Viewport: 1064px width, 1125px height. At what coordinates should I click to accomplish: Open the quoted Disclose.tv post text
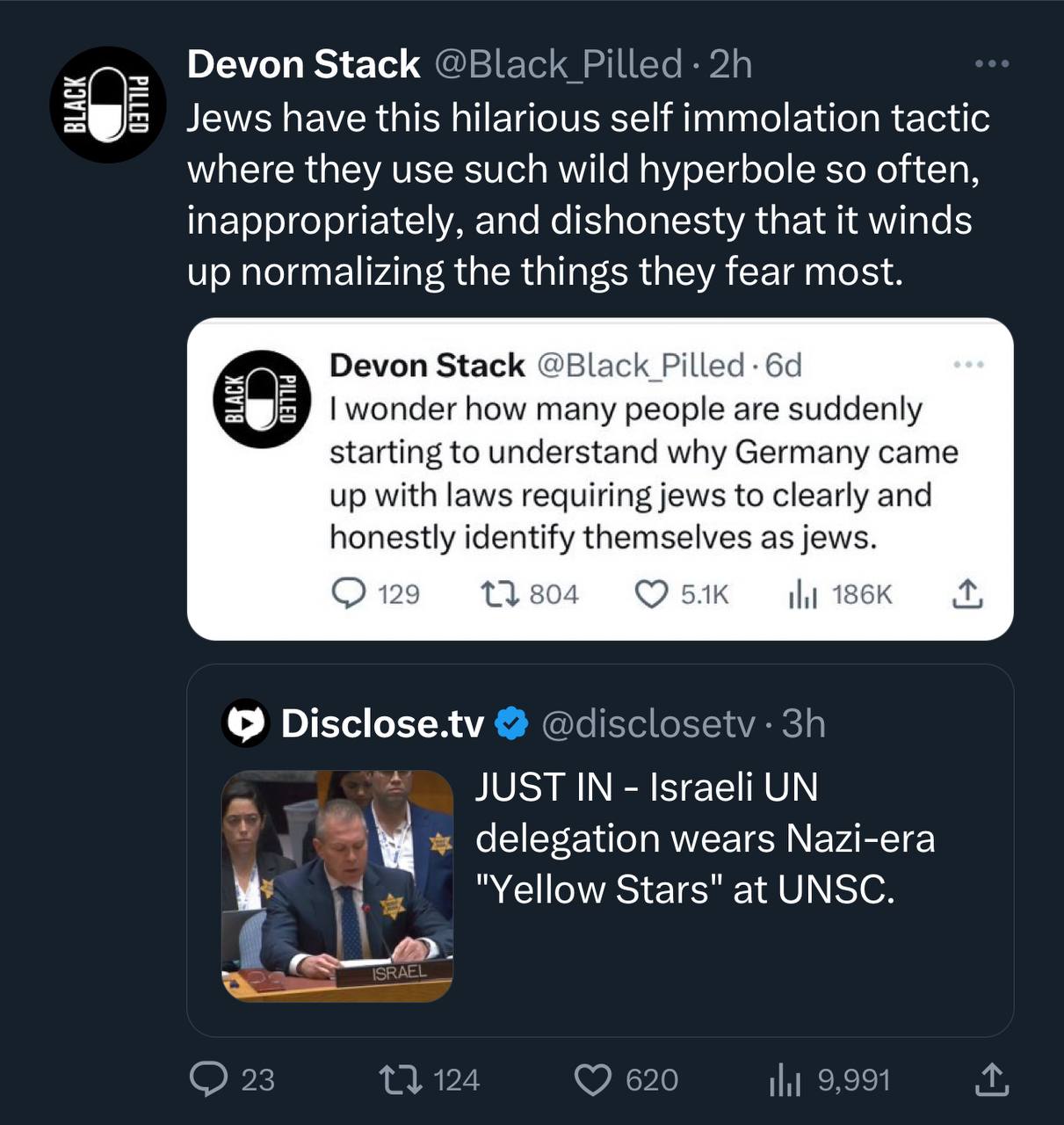click(705, 838)
